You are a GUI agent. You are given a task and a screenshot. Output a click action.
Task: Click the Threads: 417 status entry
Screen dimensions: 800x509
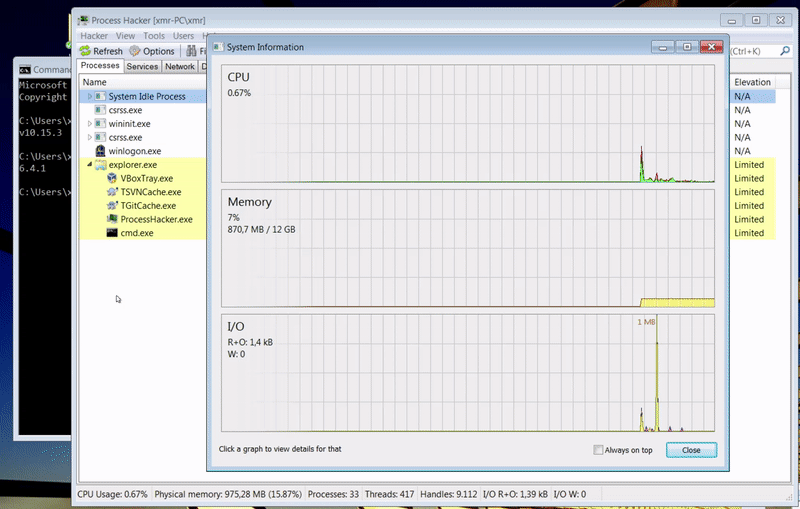(x=389, y=494)
